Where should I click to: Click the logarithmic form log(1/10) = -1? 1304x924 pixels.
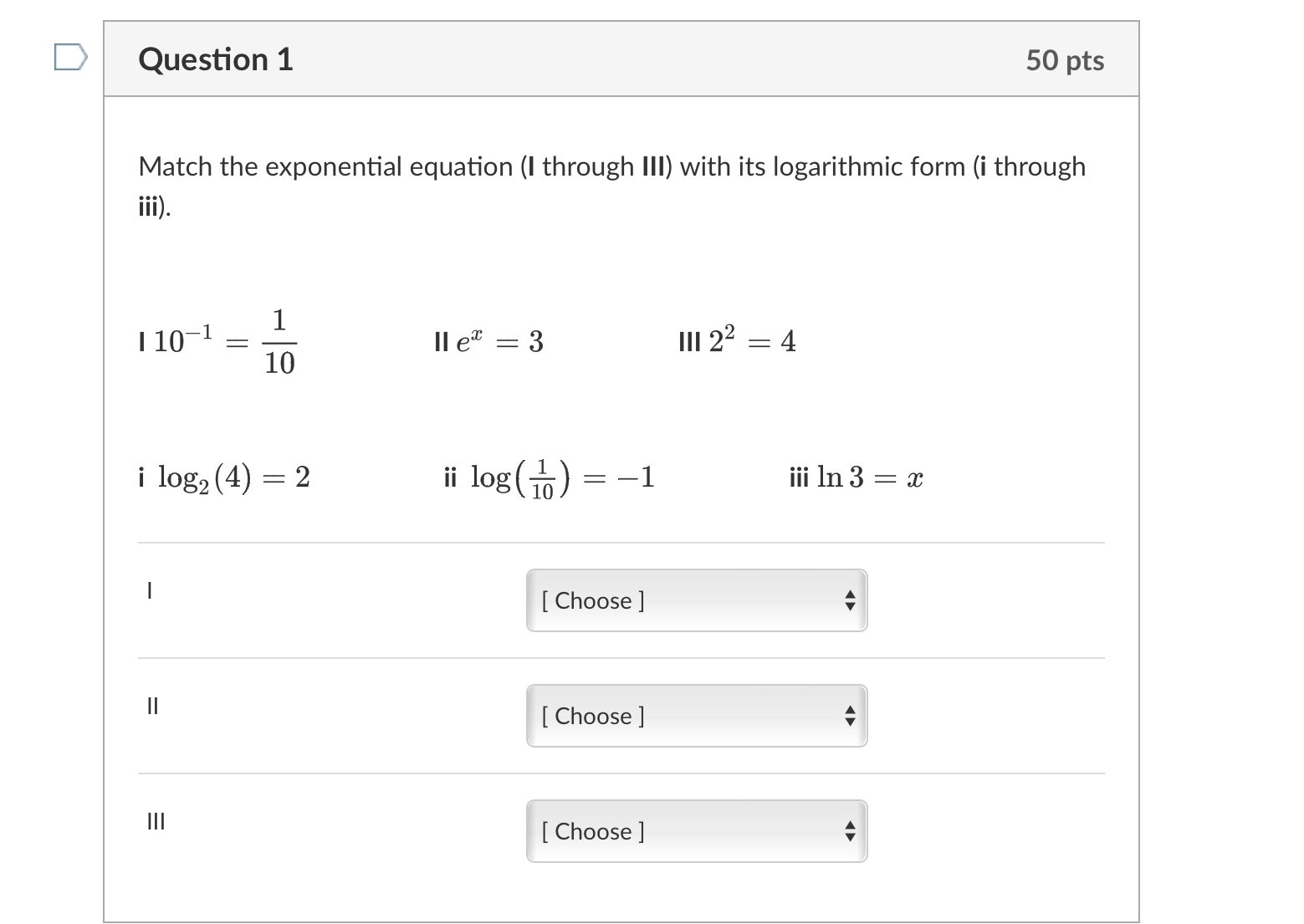point(548,477)
